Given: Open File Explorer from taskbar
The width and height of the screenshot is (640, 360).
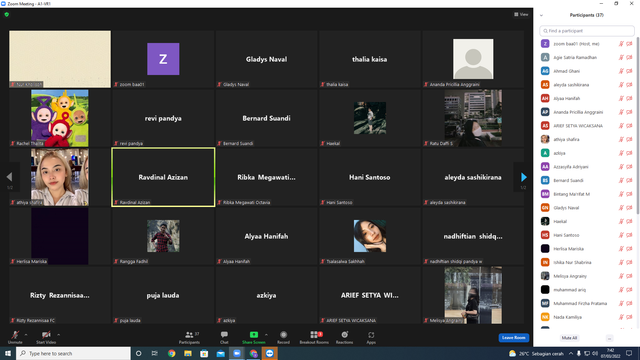Looking at the screenshot, I should [x=188, y=353].
